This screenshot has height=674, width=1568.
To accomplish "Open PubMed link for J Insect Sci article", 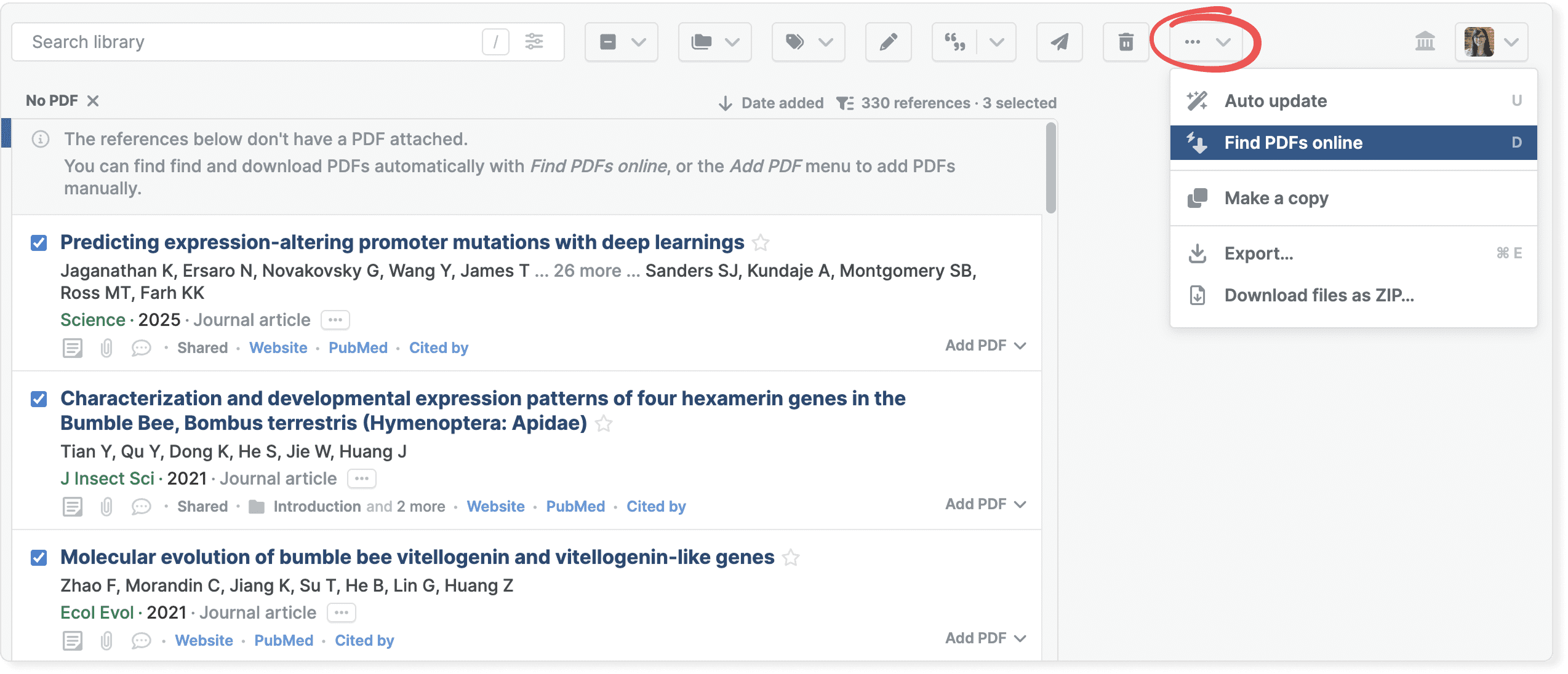I will pyautogui.click(x=575, y=506).
